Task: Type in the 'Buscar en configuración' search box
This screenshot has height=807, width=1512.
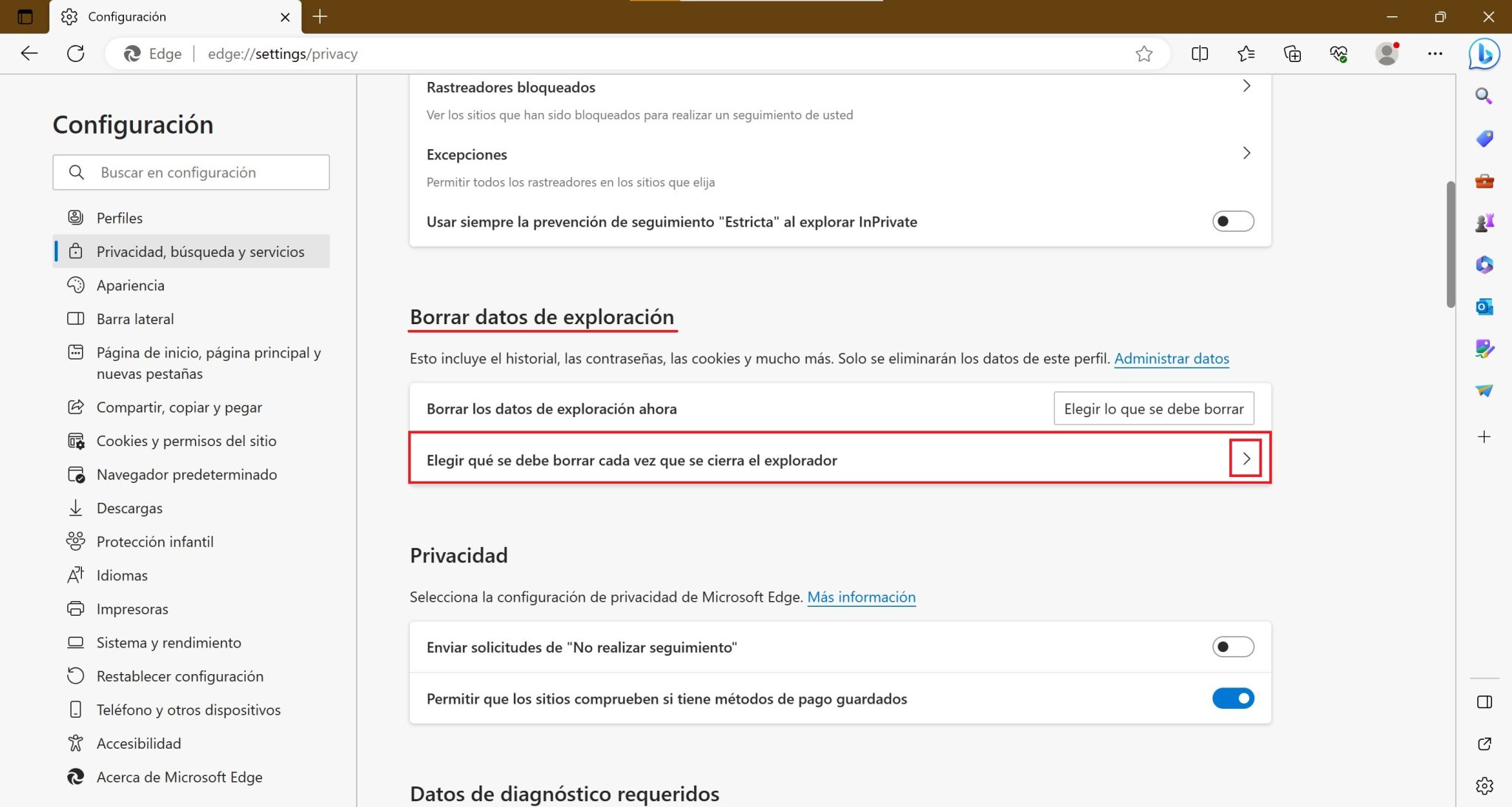Action: point(191,172)
